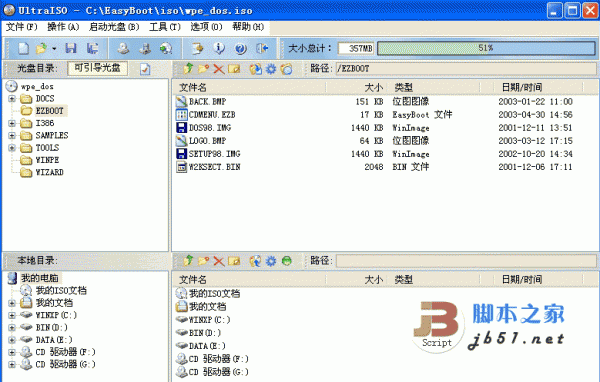
Task: Click the Save floppy-disk icon
Action: (x=71, y=48)
